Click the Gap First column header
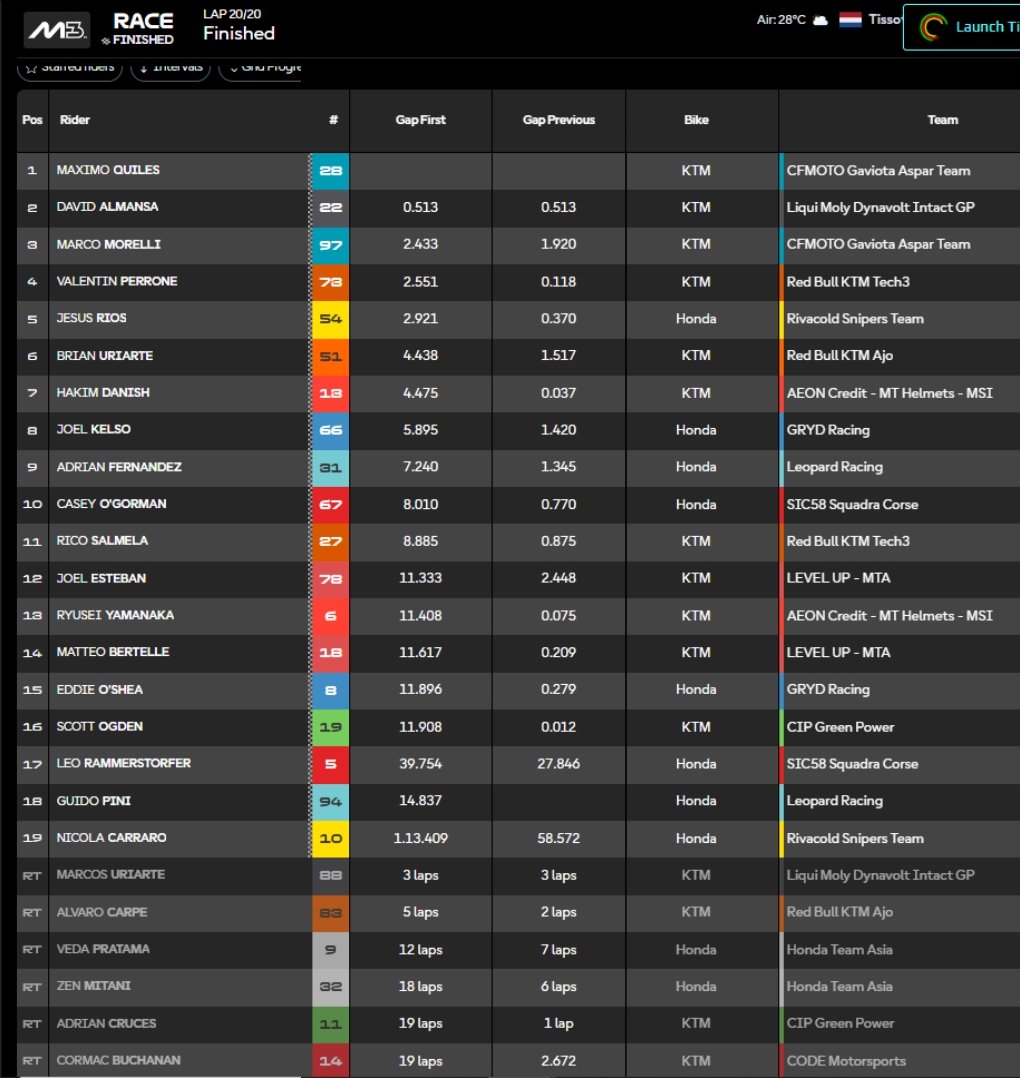 [x=420, y=120]
